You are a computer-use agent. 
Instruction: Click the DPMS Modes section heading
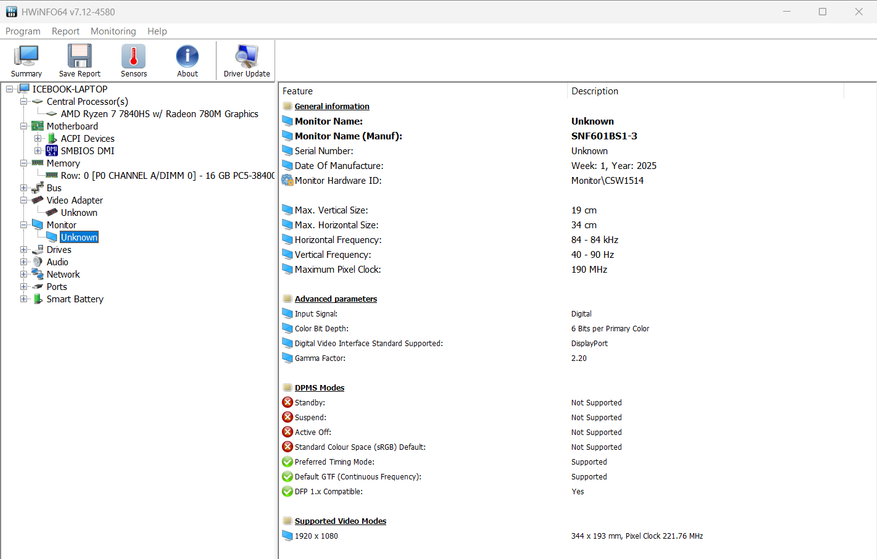tap(319, 388)
